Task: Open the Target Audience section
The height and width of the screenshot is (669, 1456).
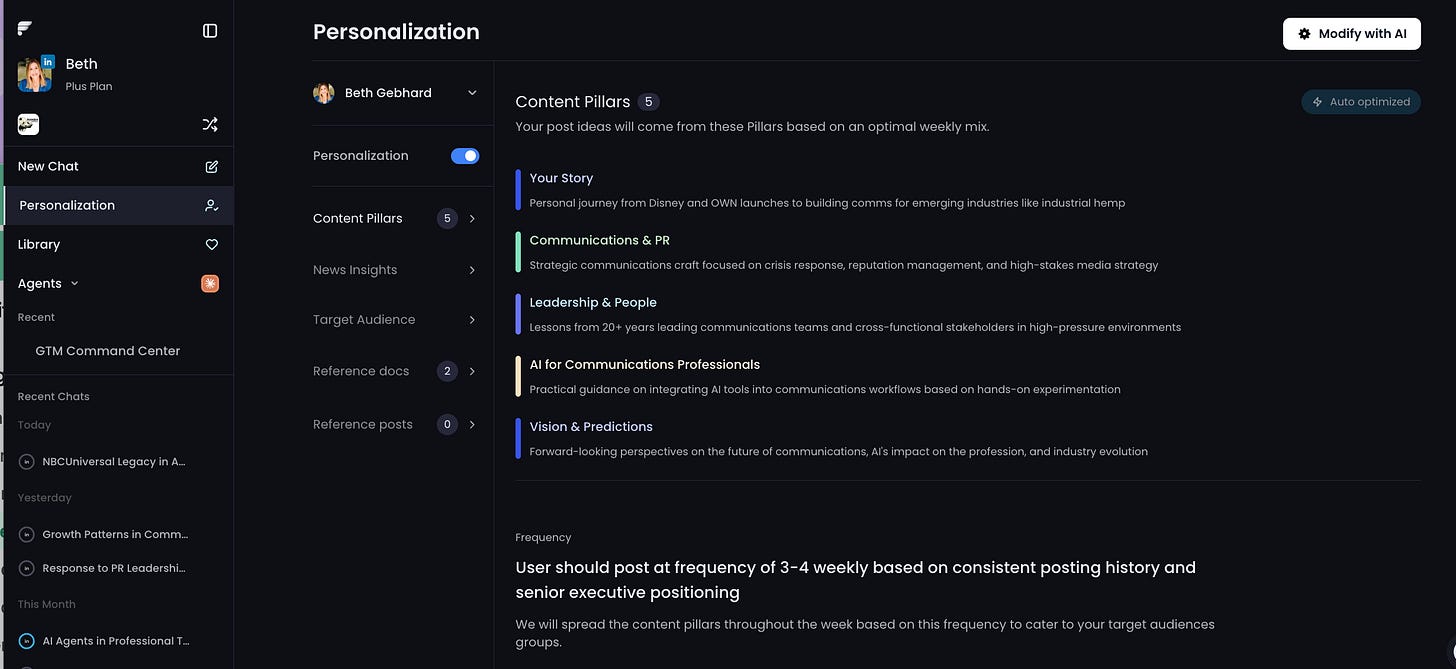Action: pos(396,320)
